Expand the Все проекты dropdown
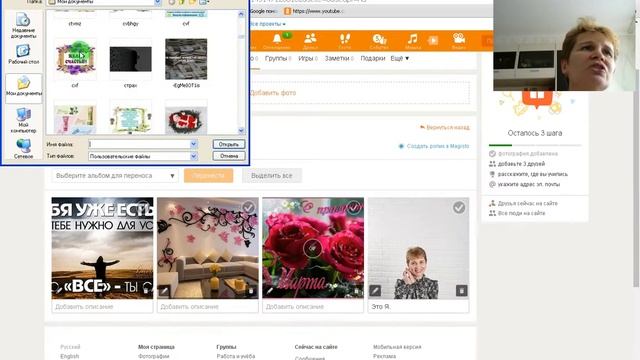Screen dimensions: 640x360 click(267, 24)
